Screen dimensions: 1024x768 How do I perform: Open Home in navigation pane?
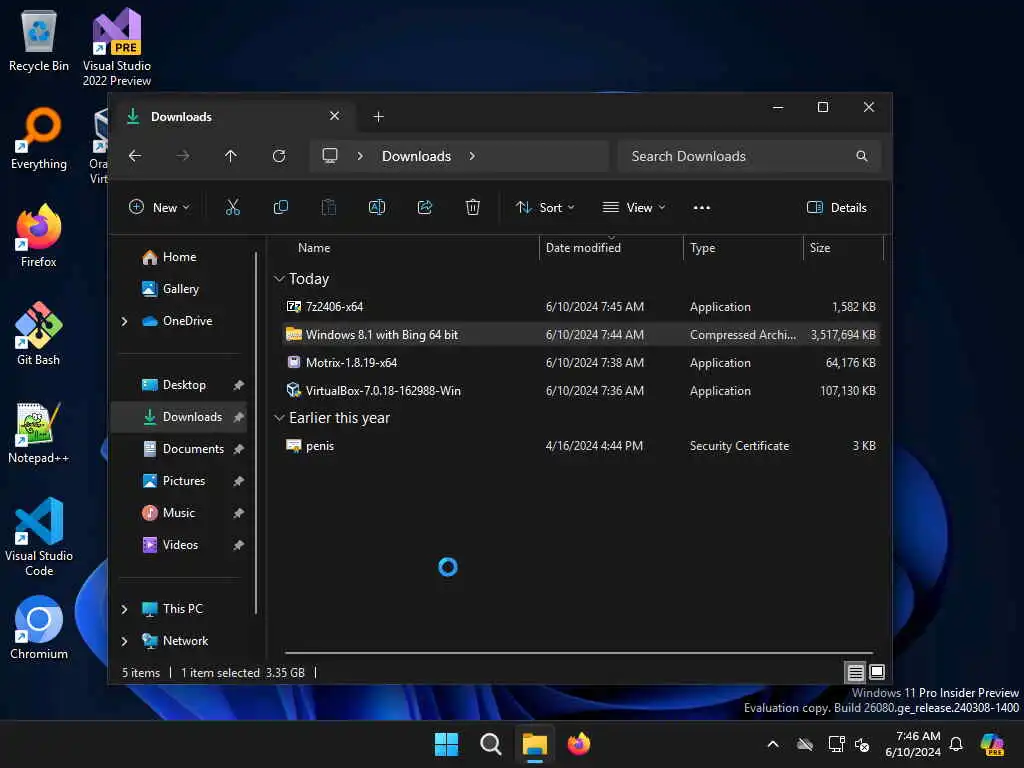169,257
